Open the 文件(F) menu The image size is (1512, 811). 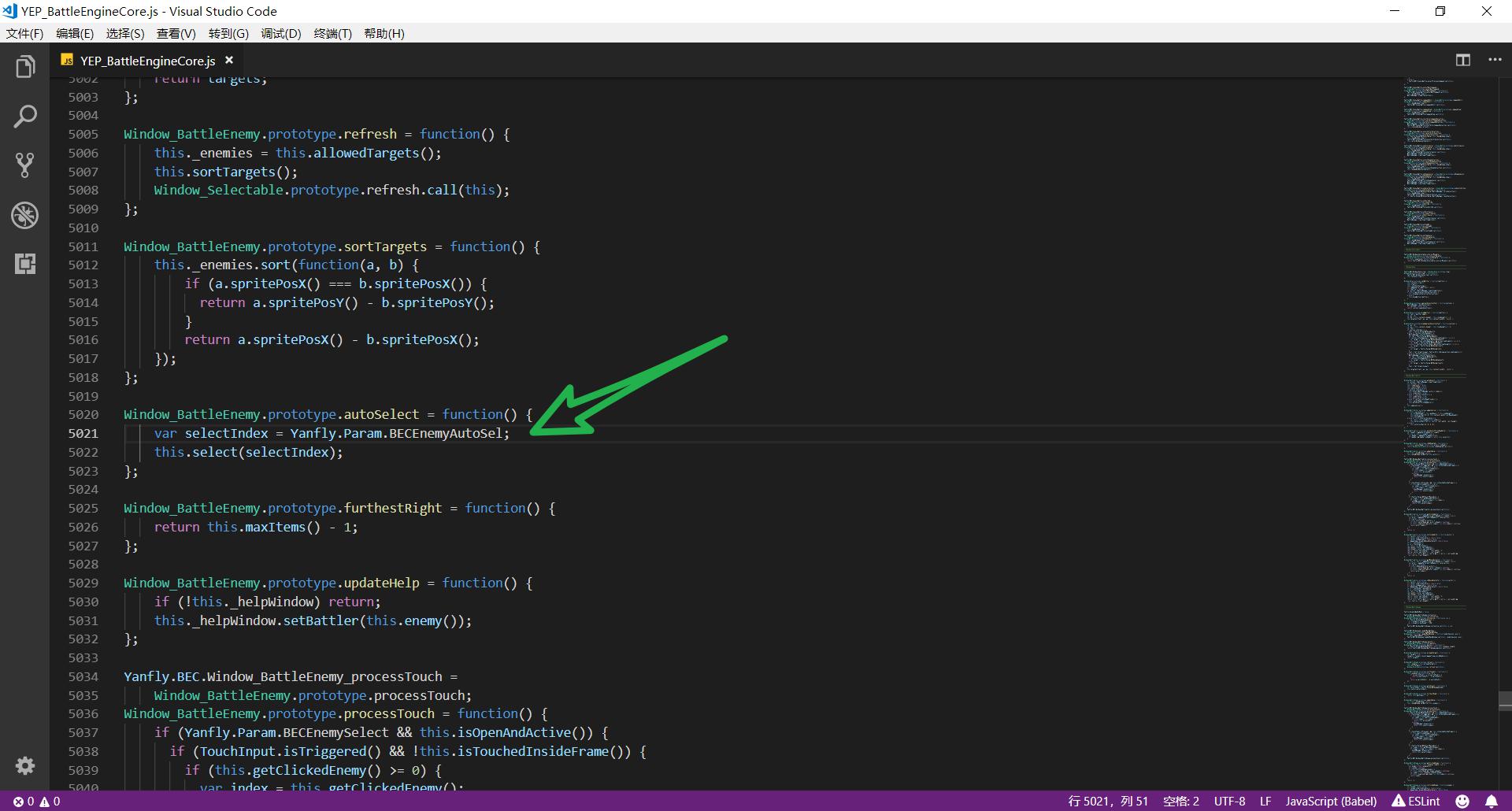(25, 34)
